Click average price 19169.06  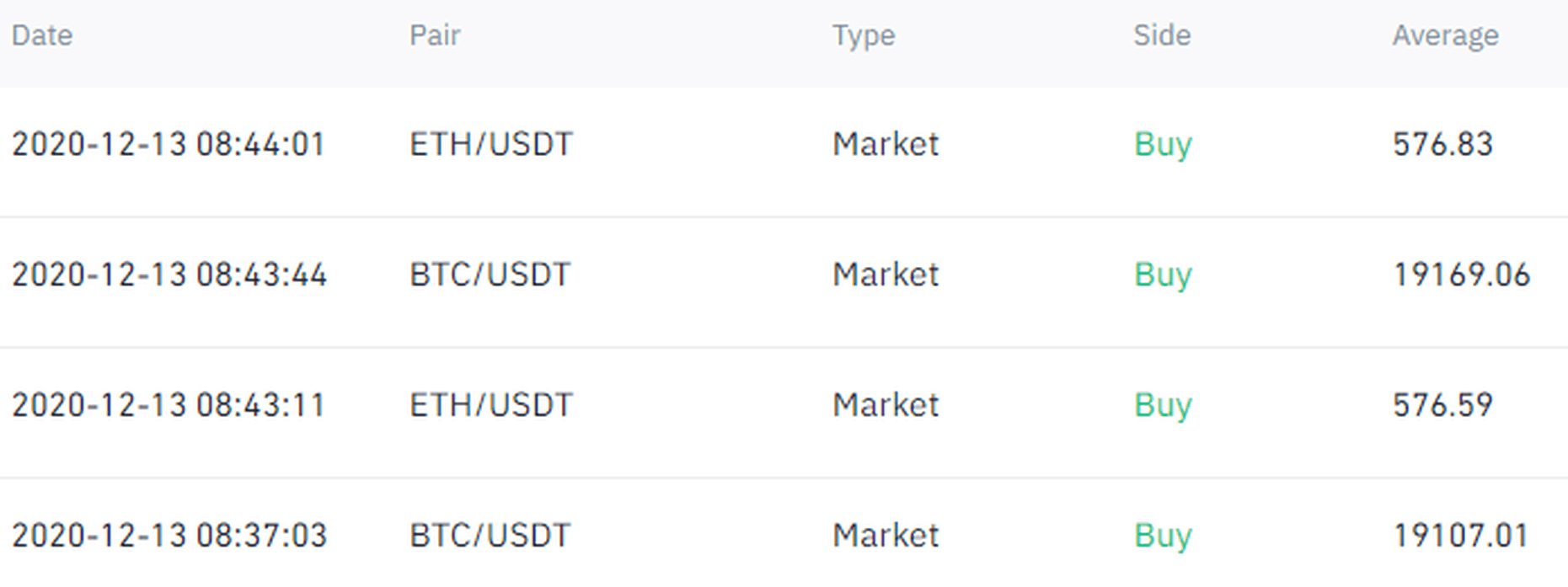[1462, 275]
